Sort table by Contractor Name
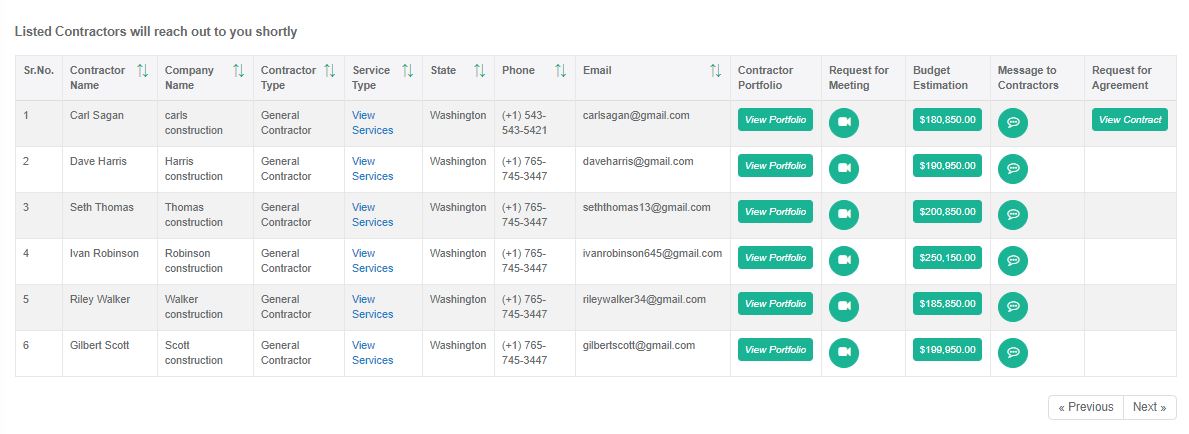Image resolution: width=1189 pixels, height=434 pixels. click(x=143, y=71)
